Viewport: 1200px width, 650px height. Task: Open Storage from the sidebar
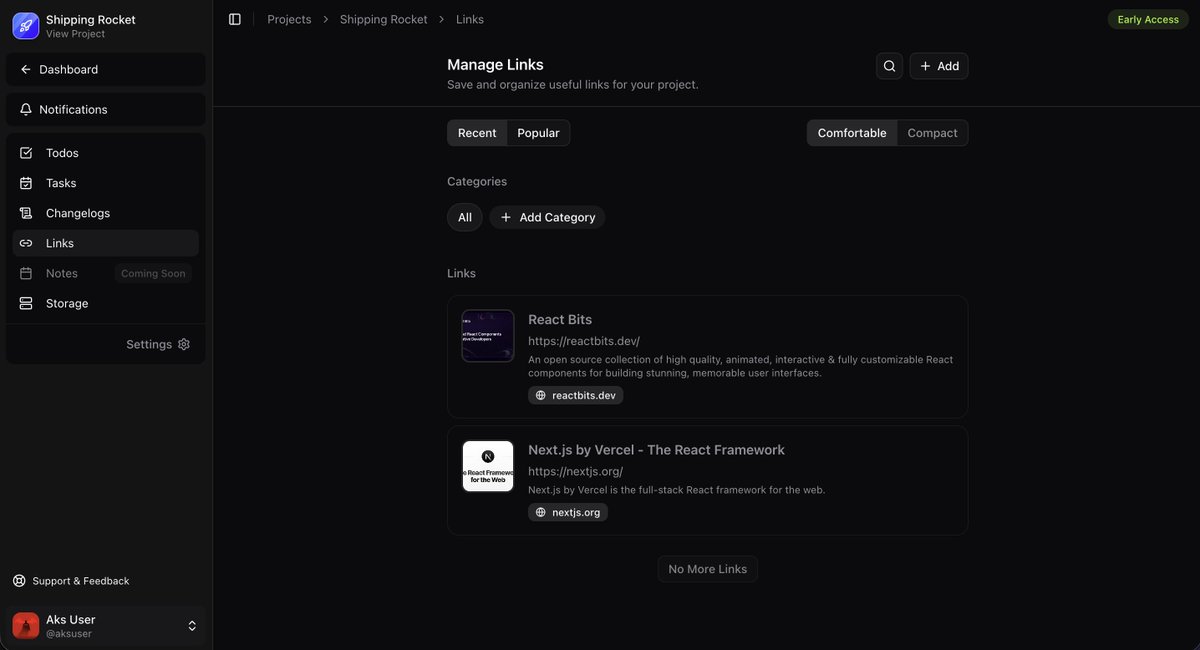click(106, 303)
